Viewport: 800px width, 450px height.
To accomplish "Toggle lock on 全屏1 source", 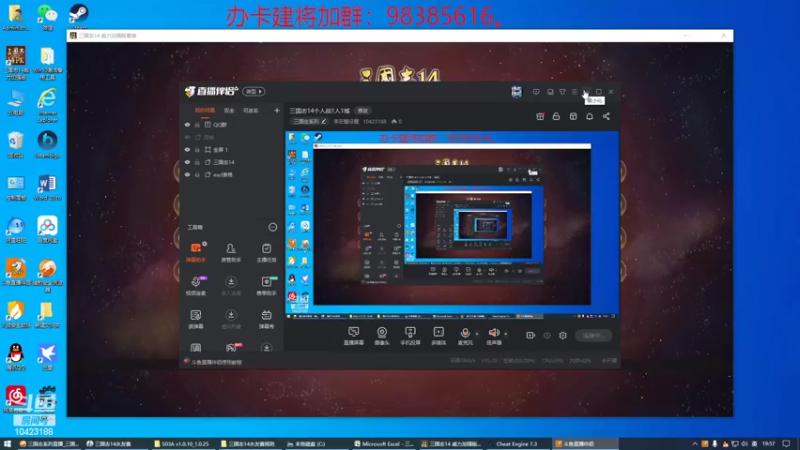I will pyautogui.click(x=197, y=149).
